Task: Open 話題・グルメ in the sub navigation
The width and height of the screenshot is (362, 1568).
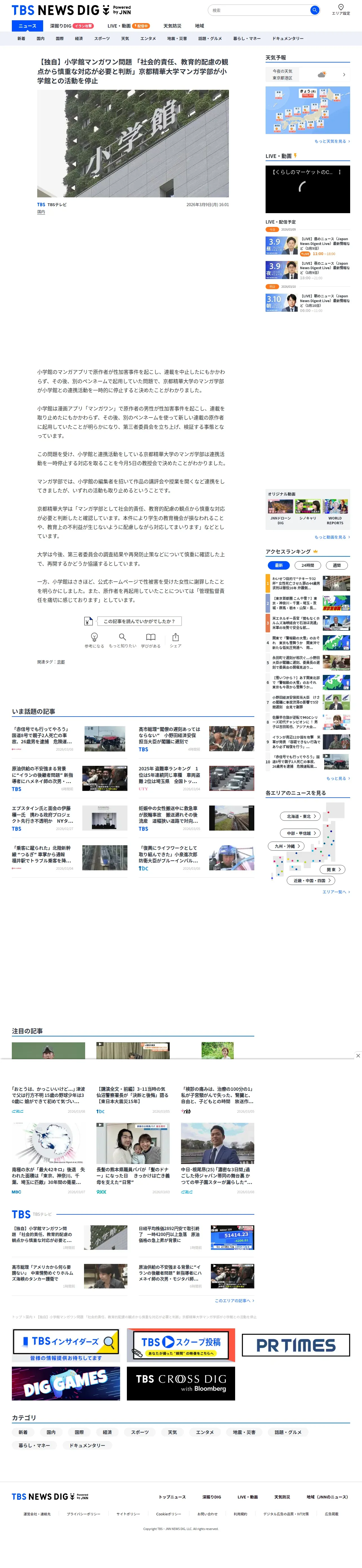Action: (x=210, y=38)
